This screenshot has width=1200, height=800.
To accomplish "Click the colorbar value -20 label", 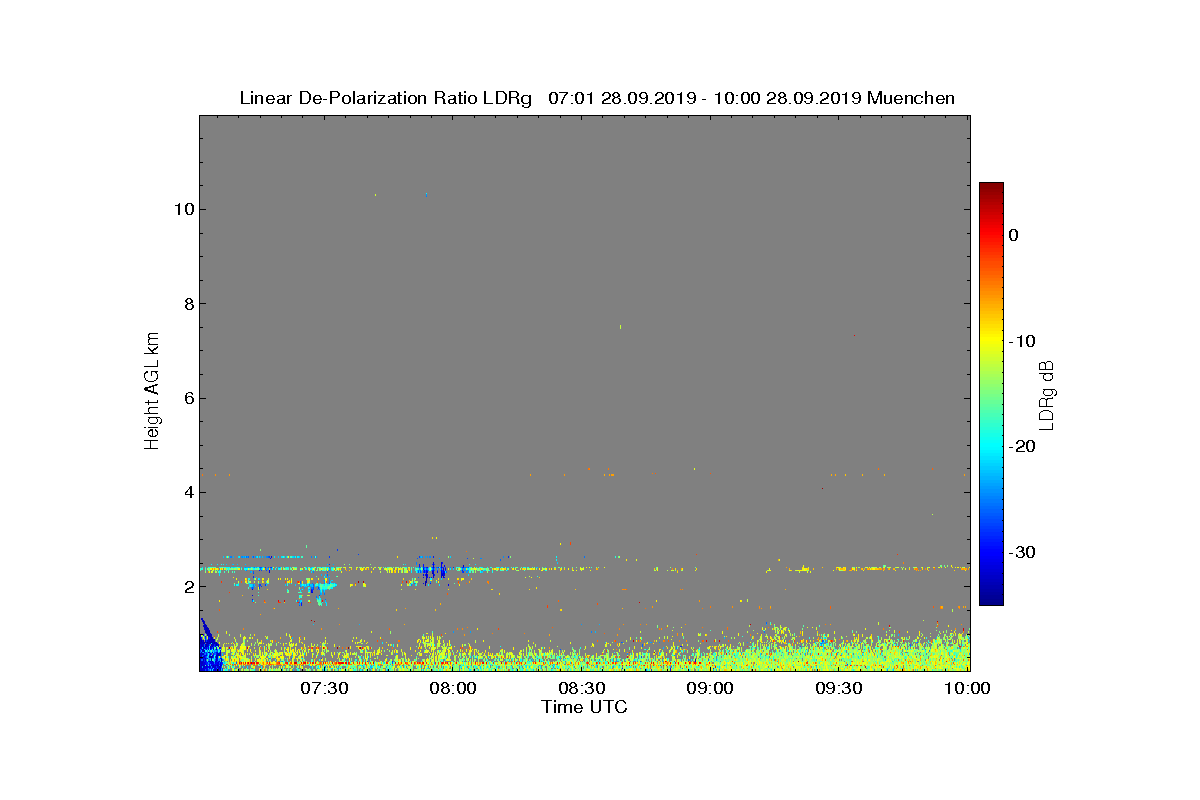I will (1022, 447).
